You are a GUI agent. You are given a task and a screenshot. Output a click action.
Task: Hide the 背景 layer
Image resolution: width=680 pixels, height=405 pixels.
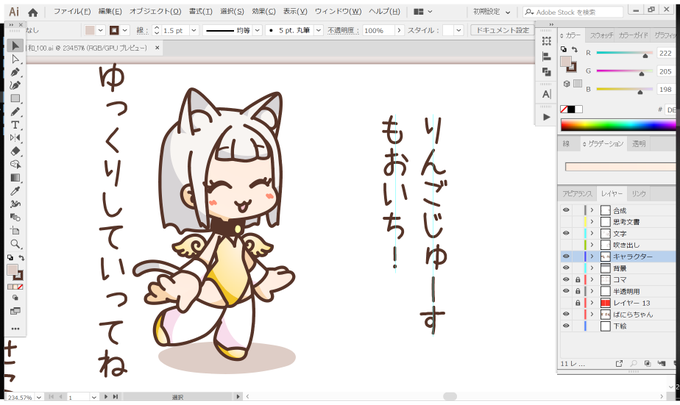tap(566, 268)
